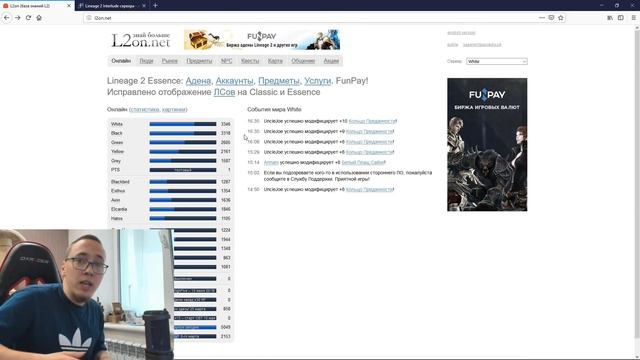This screenshot has width=640, height=360.
Task: Select the Grey server row label
Action: [116, 161]
